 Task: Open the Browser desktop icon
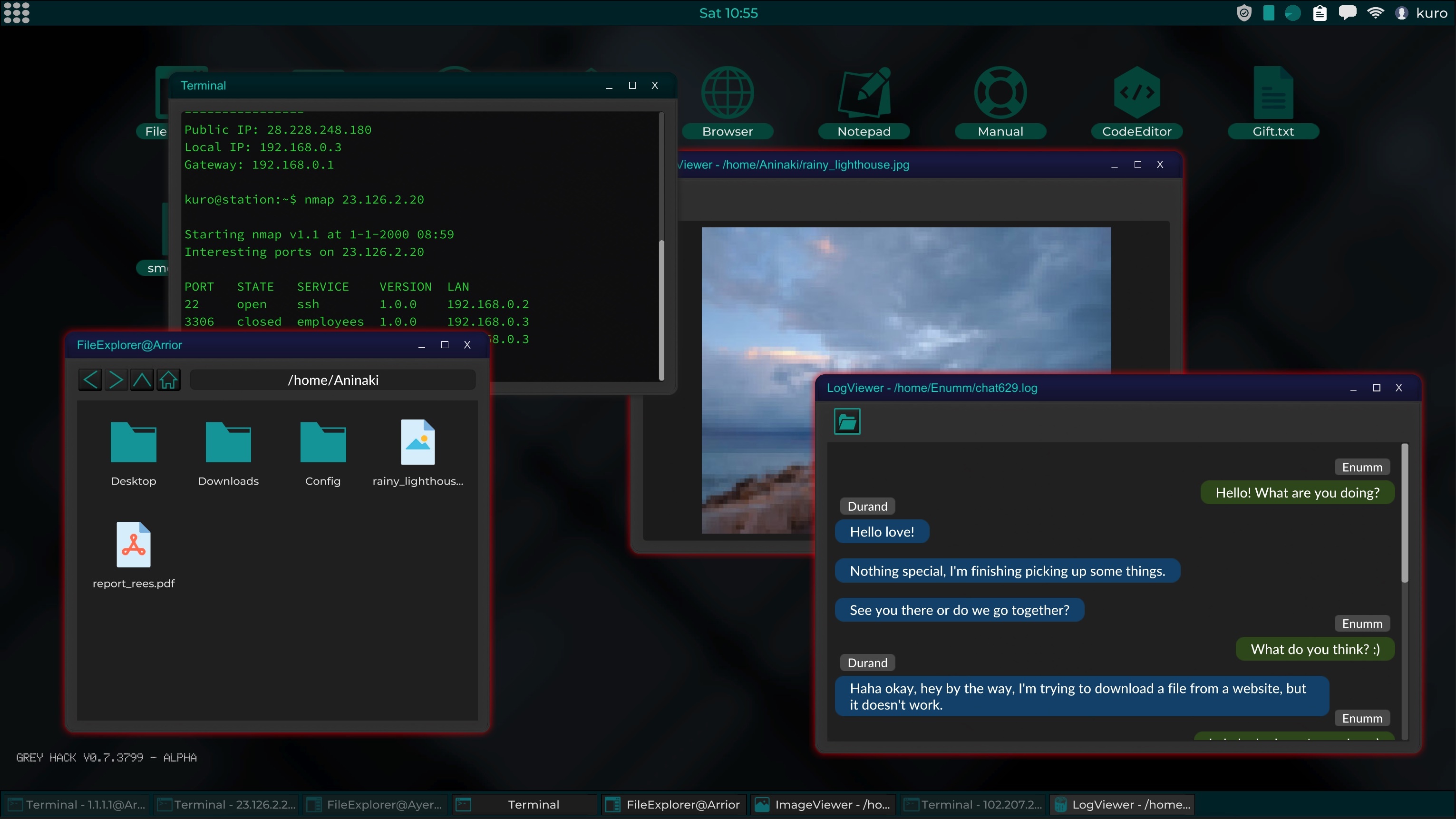(728, 93)
